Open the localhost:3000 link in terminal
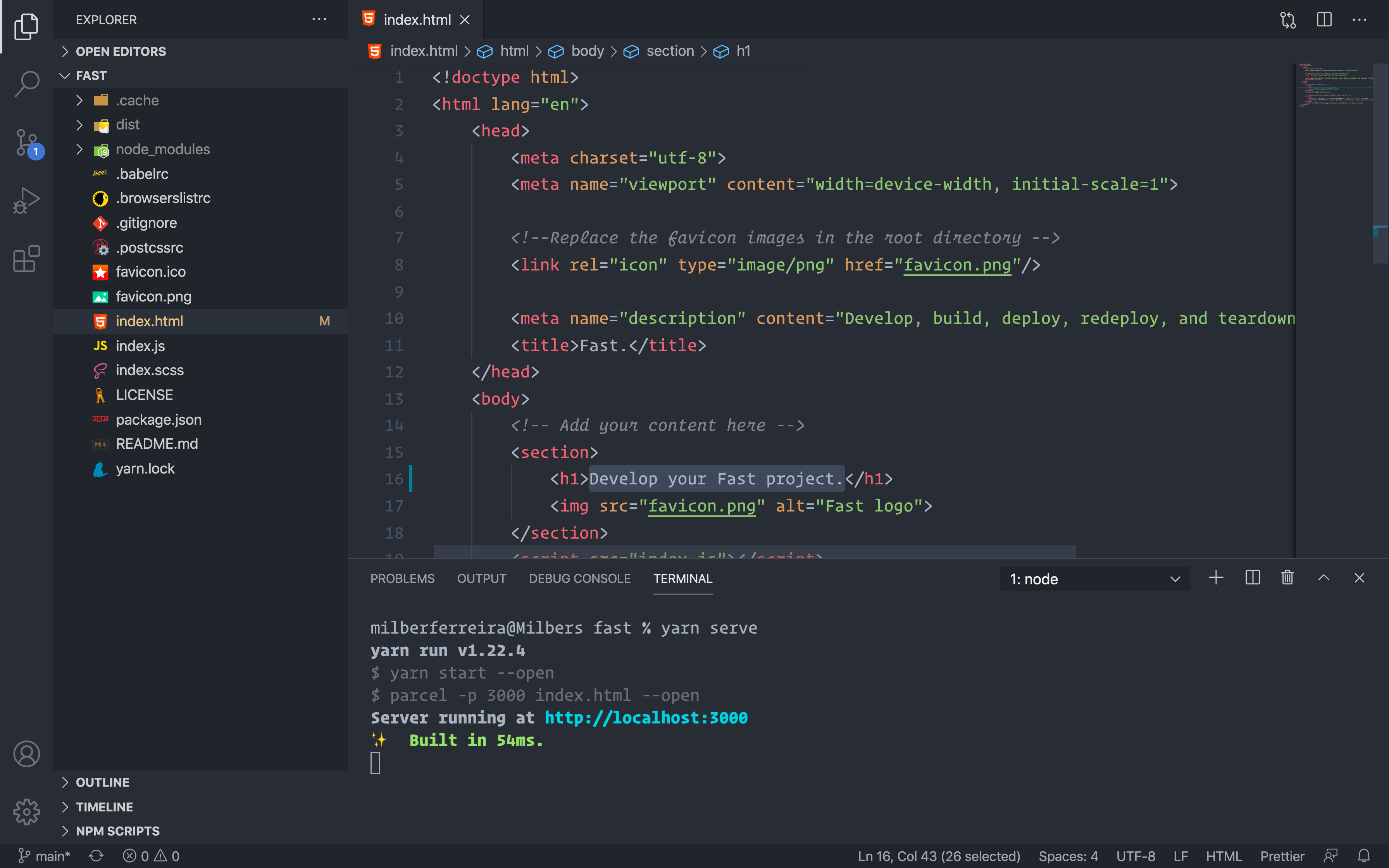 point(646,718)
